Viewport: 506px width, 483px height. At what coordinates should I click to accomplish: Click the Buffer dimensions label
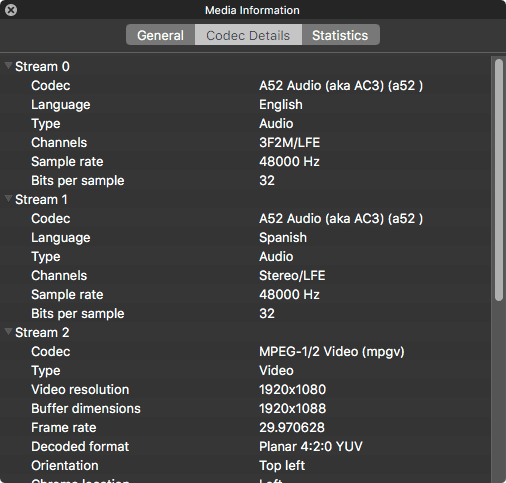[x=86, y=409]
